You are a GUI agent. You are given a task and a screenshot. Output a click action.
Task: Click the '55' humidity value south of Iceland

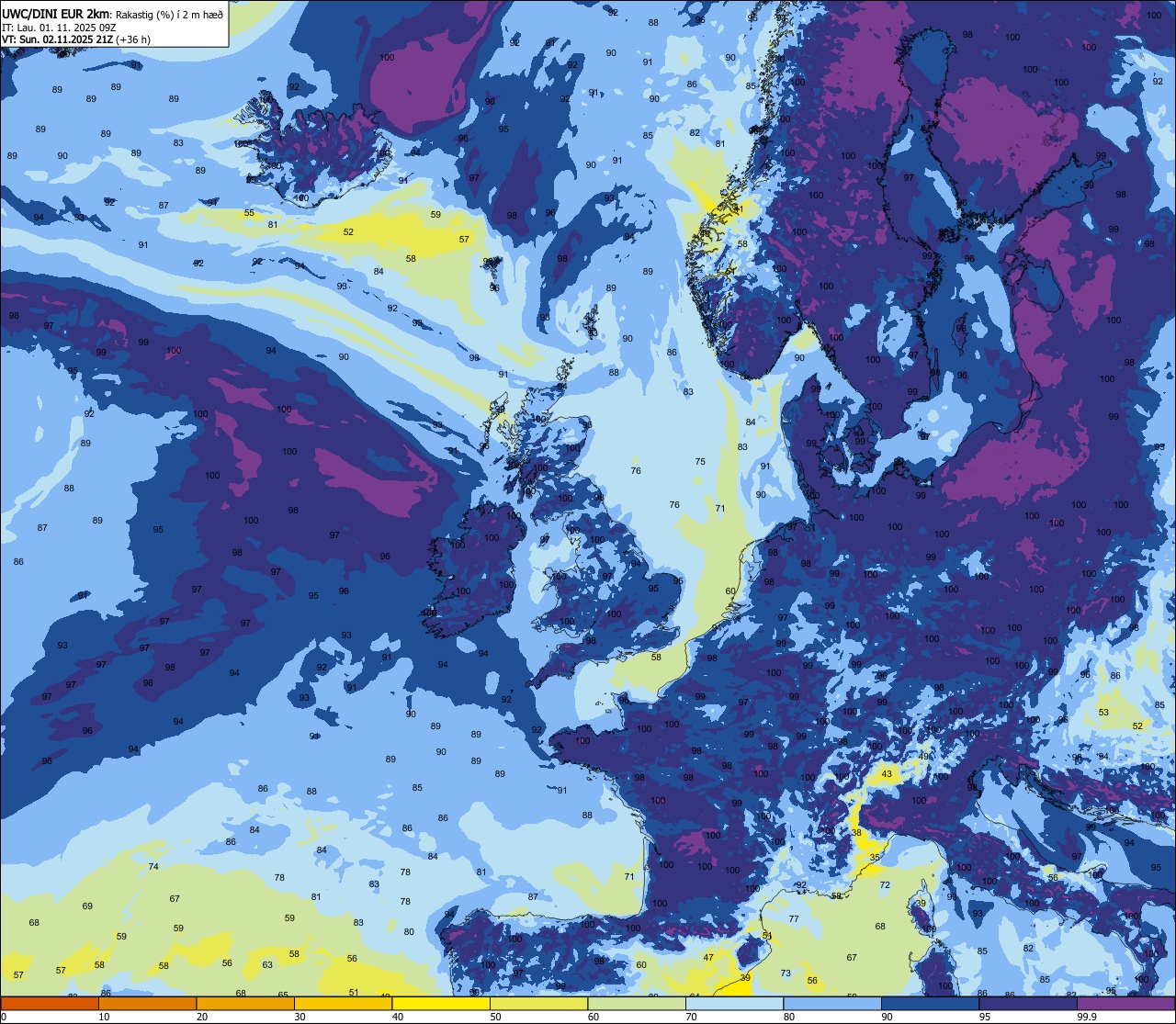(249, 213)
